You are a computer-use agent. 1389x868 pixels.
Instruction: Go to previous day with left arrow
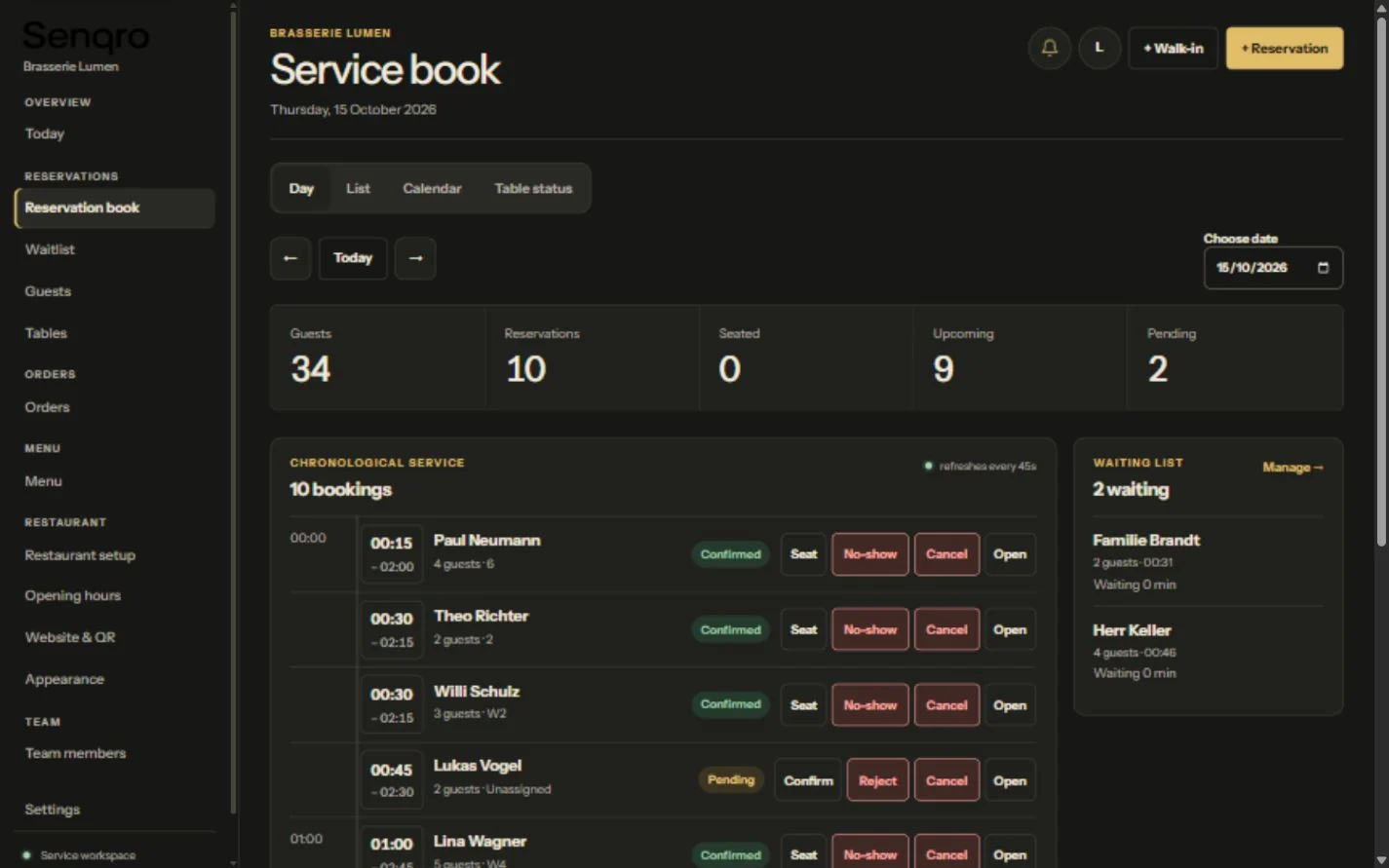click(x=290, y=258)
